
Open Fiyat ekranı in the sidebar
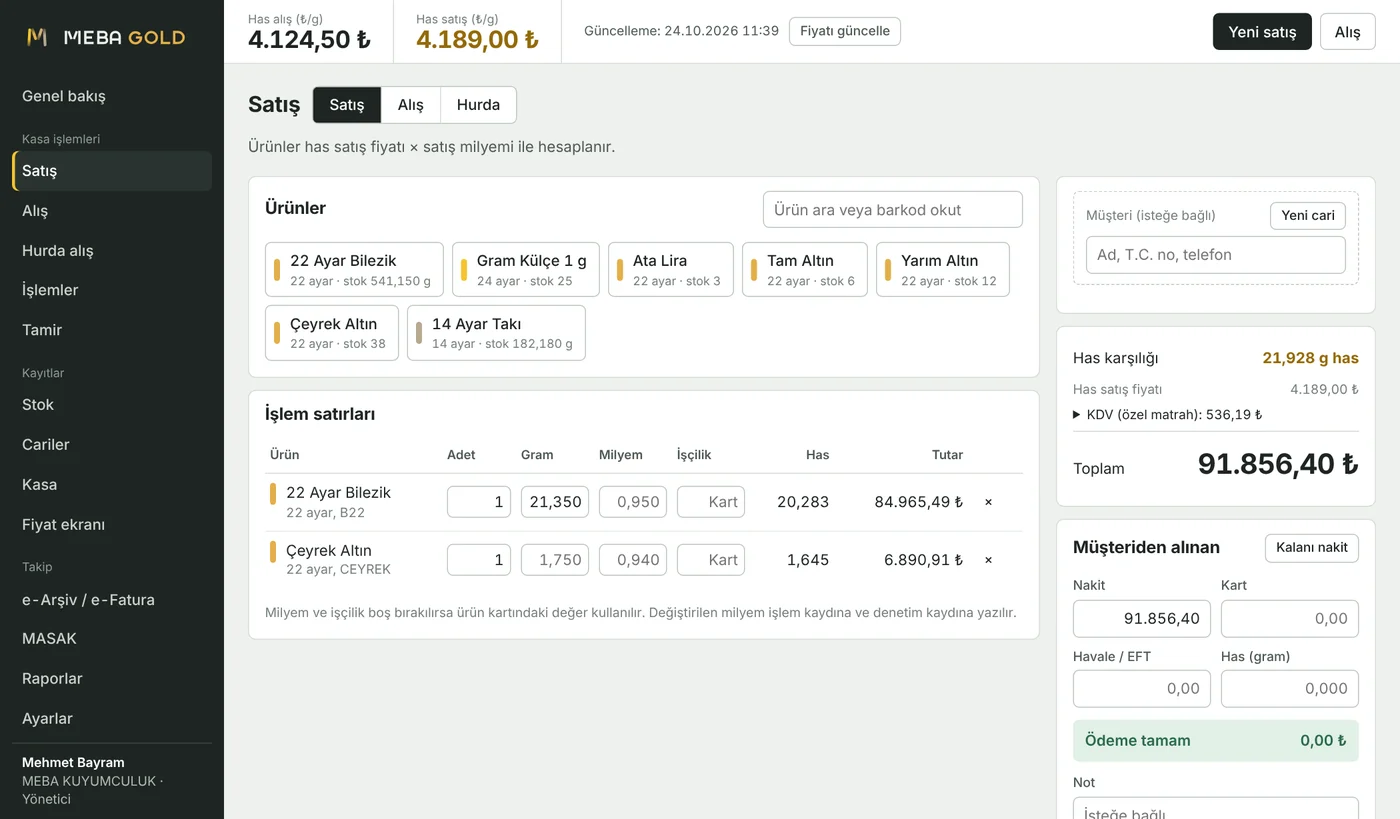tap(112, 525)
